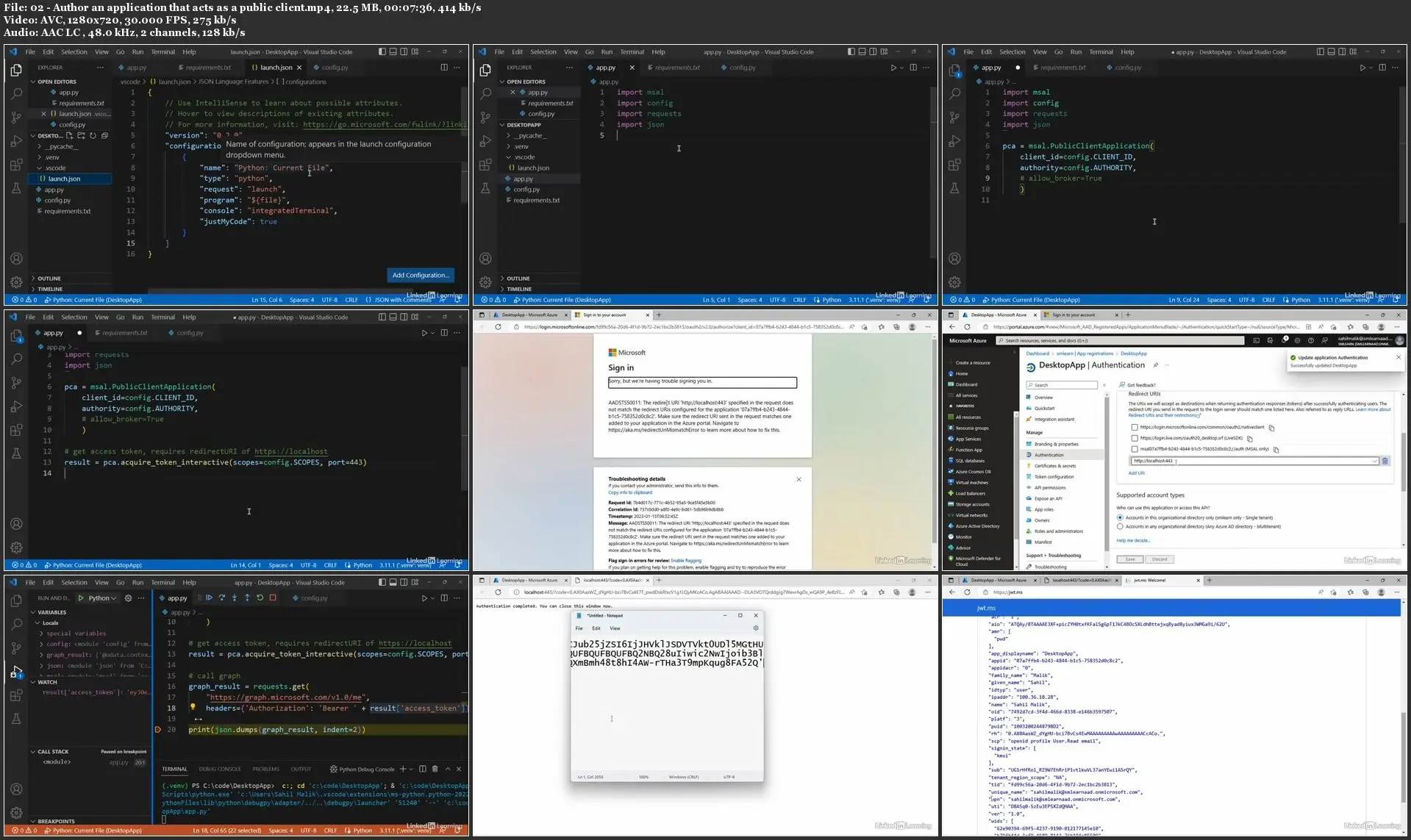
Task: Open the notifications bell in Azure portal header
Action: pos(1285,341)
